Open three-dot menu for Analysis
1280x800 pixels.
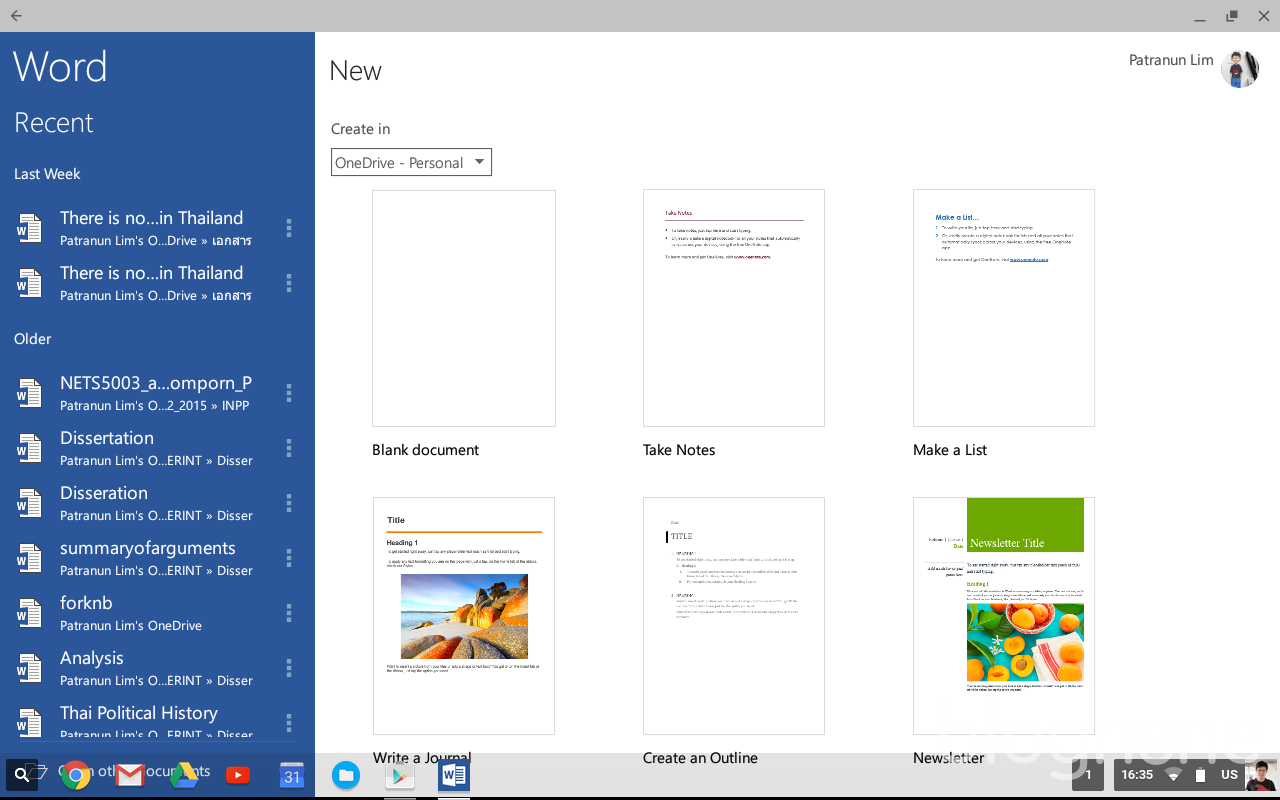[x=289, y=668]
